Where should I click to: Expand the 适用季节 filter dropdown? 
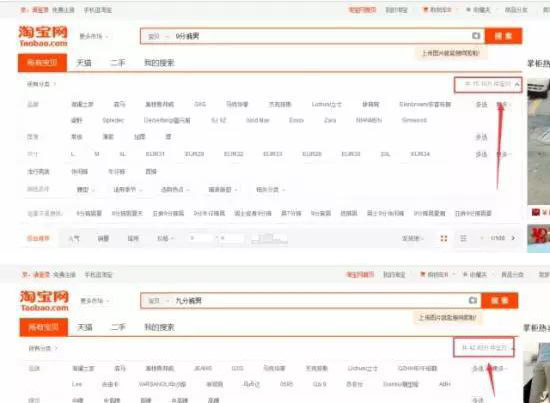point(127,190)
